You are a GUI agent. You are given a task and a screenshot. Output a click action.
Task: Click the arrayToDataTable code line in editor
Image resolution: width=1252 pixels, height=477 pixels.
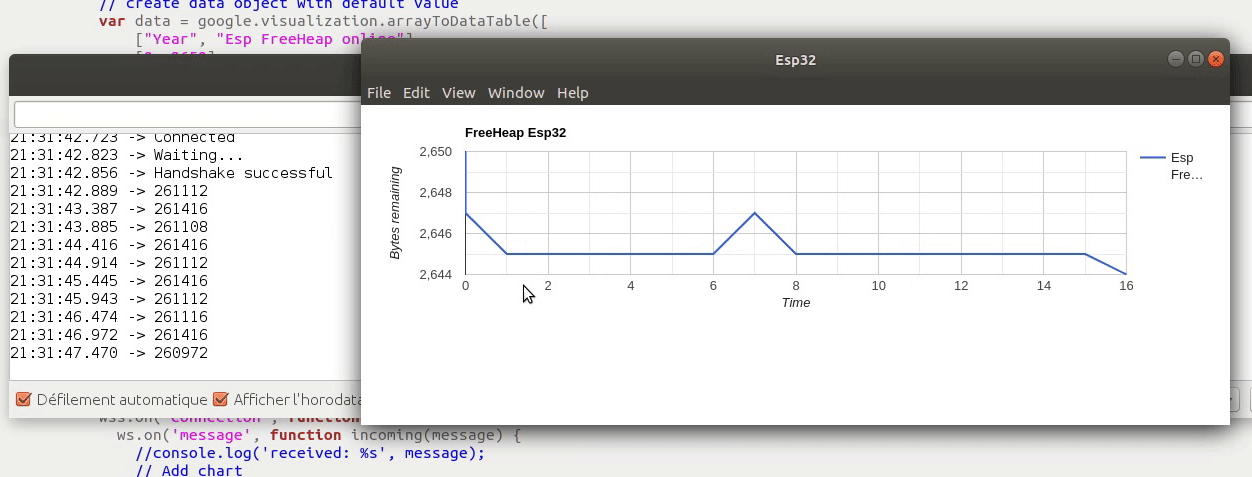(323, 20)
